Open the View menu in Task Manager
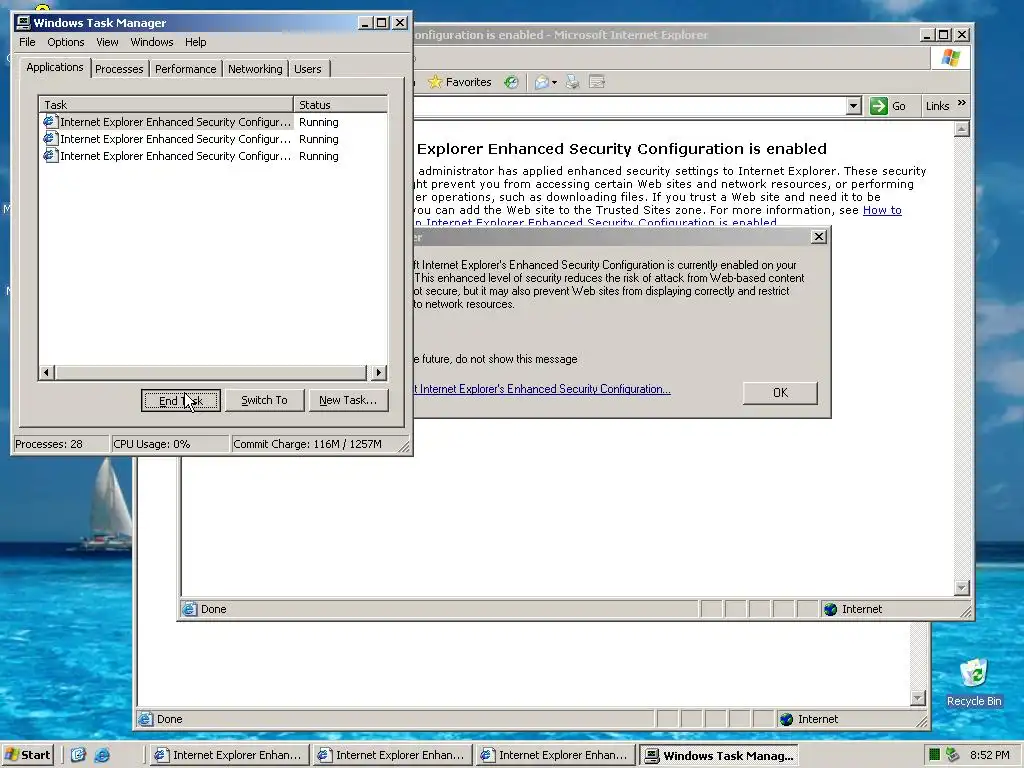This screenshot has height=768, width=1024. [x=107, y=42]
